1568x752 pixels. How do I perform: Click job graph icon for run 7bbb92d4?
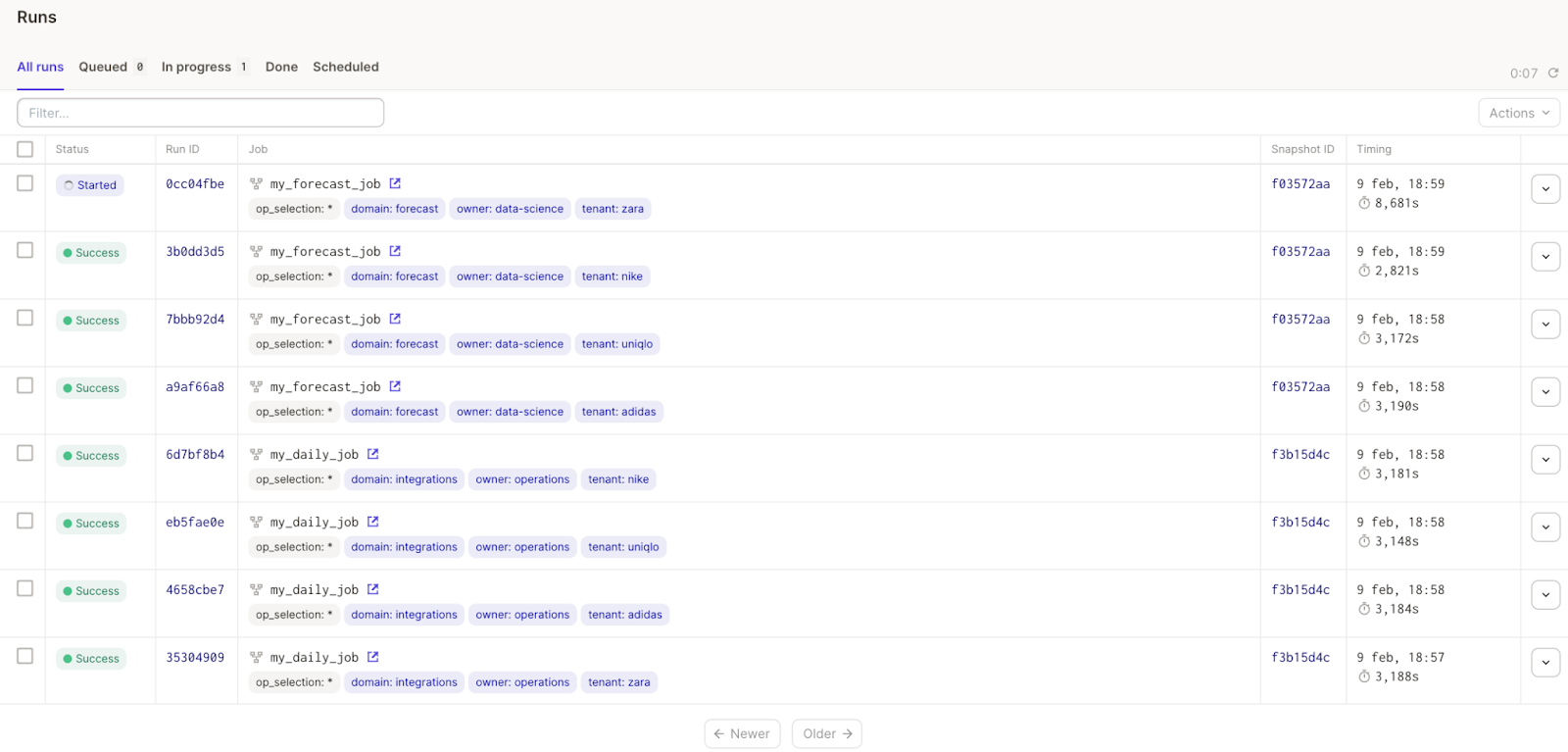(257, 320)
